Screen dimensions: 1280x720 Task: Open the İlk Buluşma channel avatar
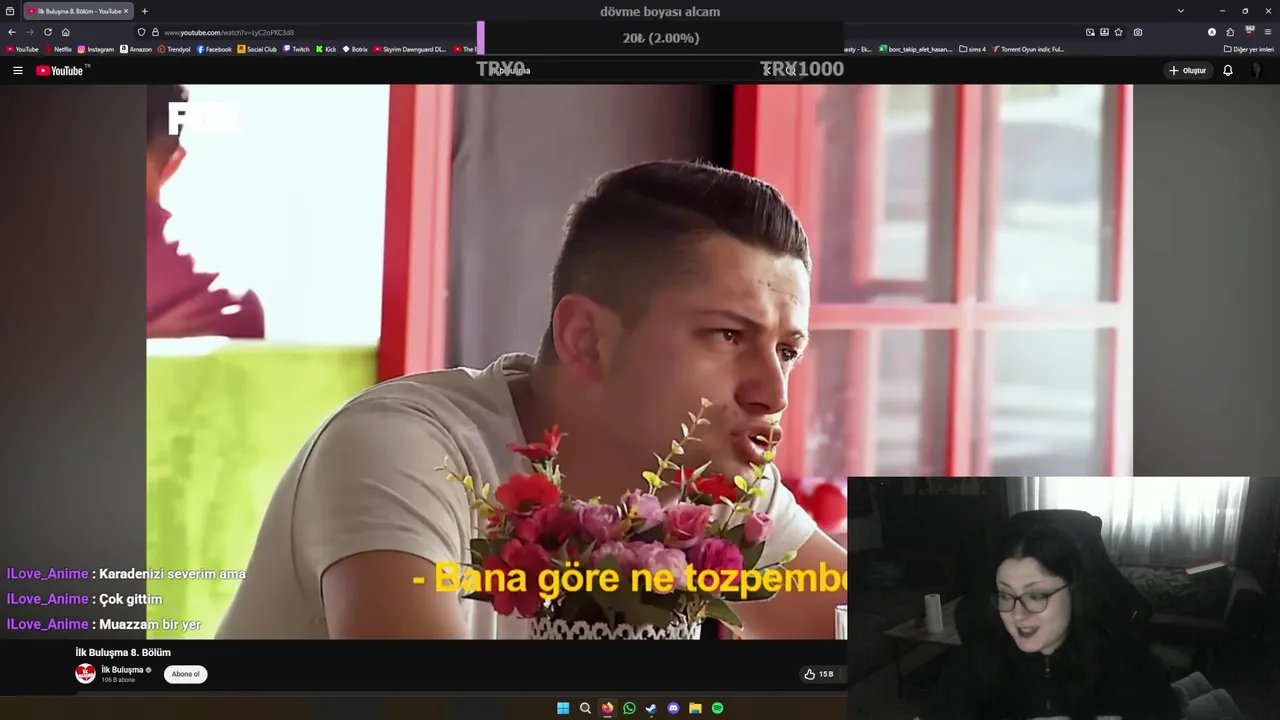pos(85,674)
